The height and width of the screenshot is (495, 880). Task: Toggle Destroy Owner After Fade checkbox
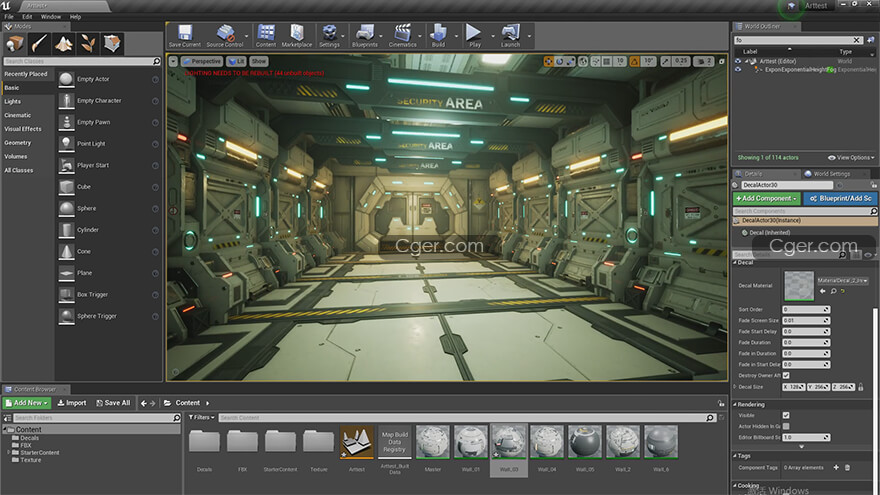tap(786, 375)
